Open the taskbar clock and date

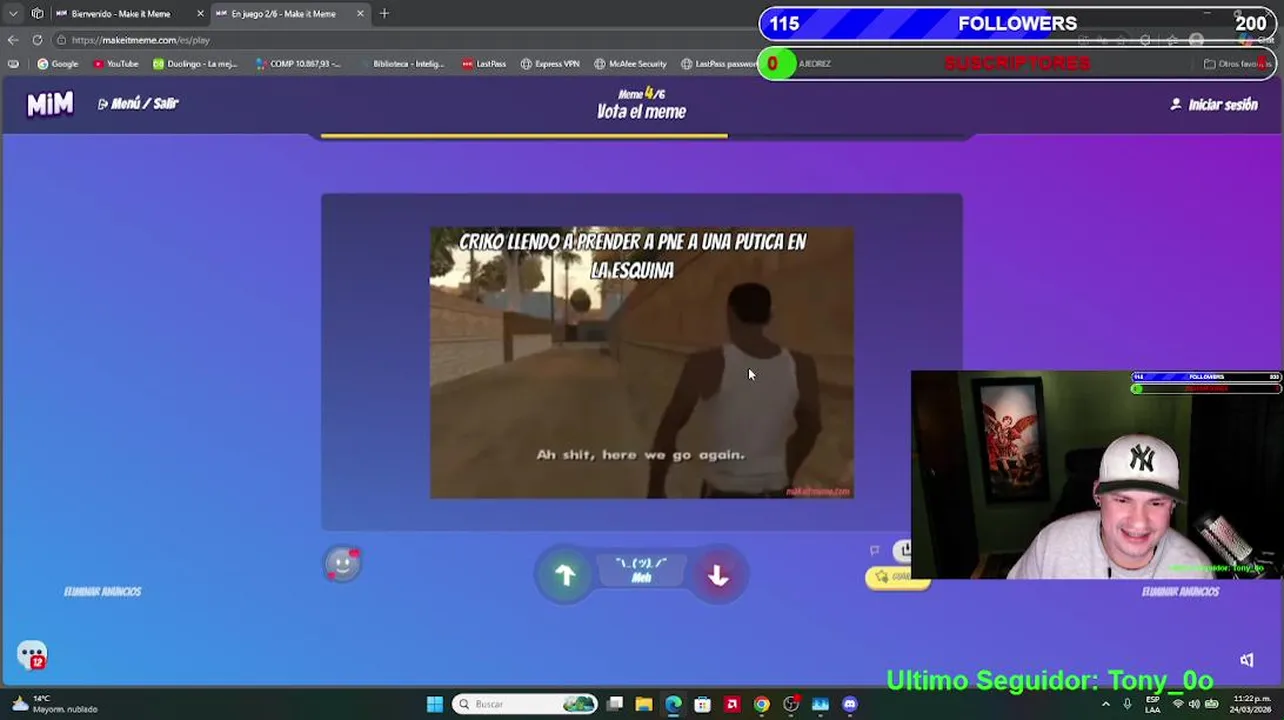[x=1251, y=704]
